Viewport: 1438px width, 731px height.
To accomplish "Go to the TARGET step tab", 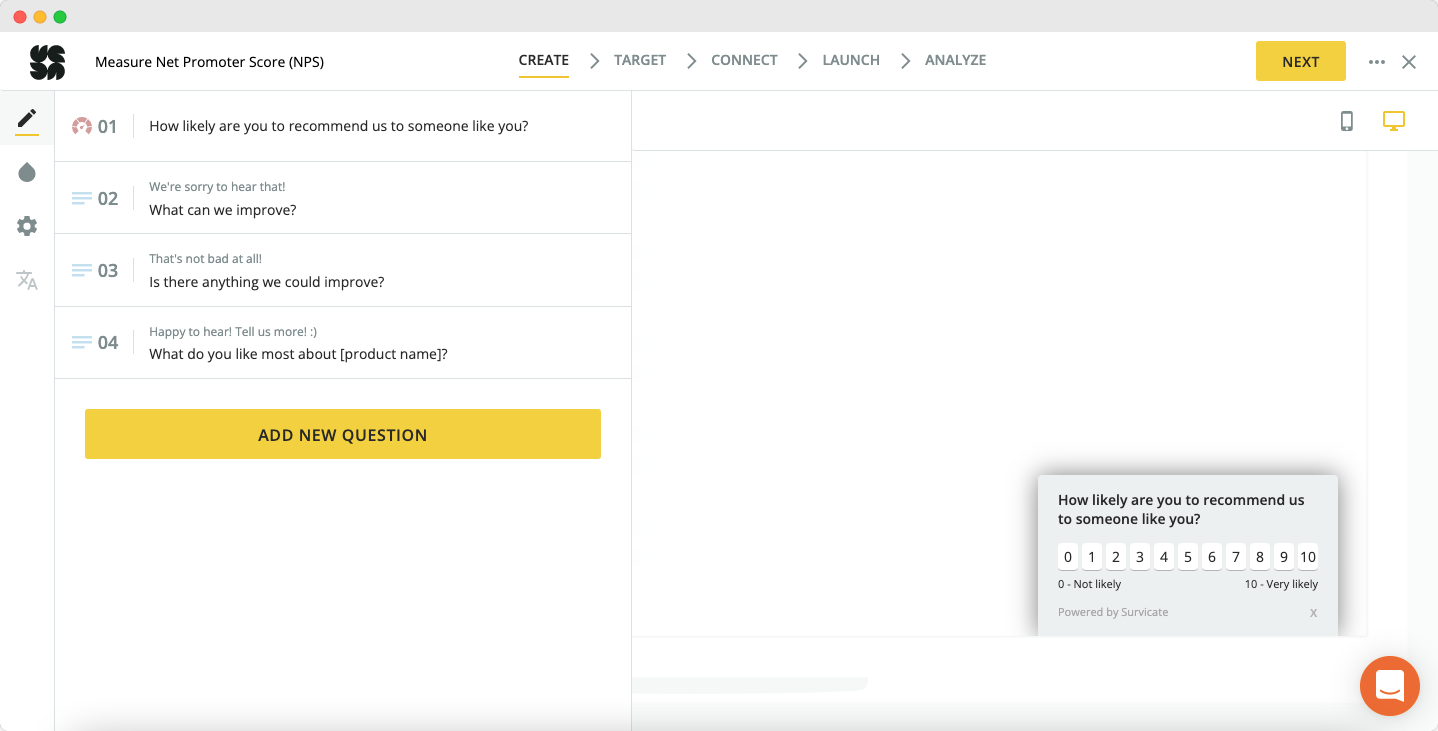I will (640, 60).
